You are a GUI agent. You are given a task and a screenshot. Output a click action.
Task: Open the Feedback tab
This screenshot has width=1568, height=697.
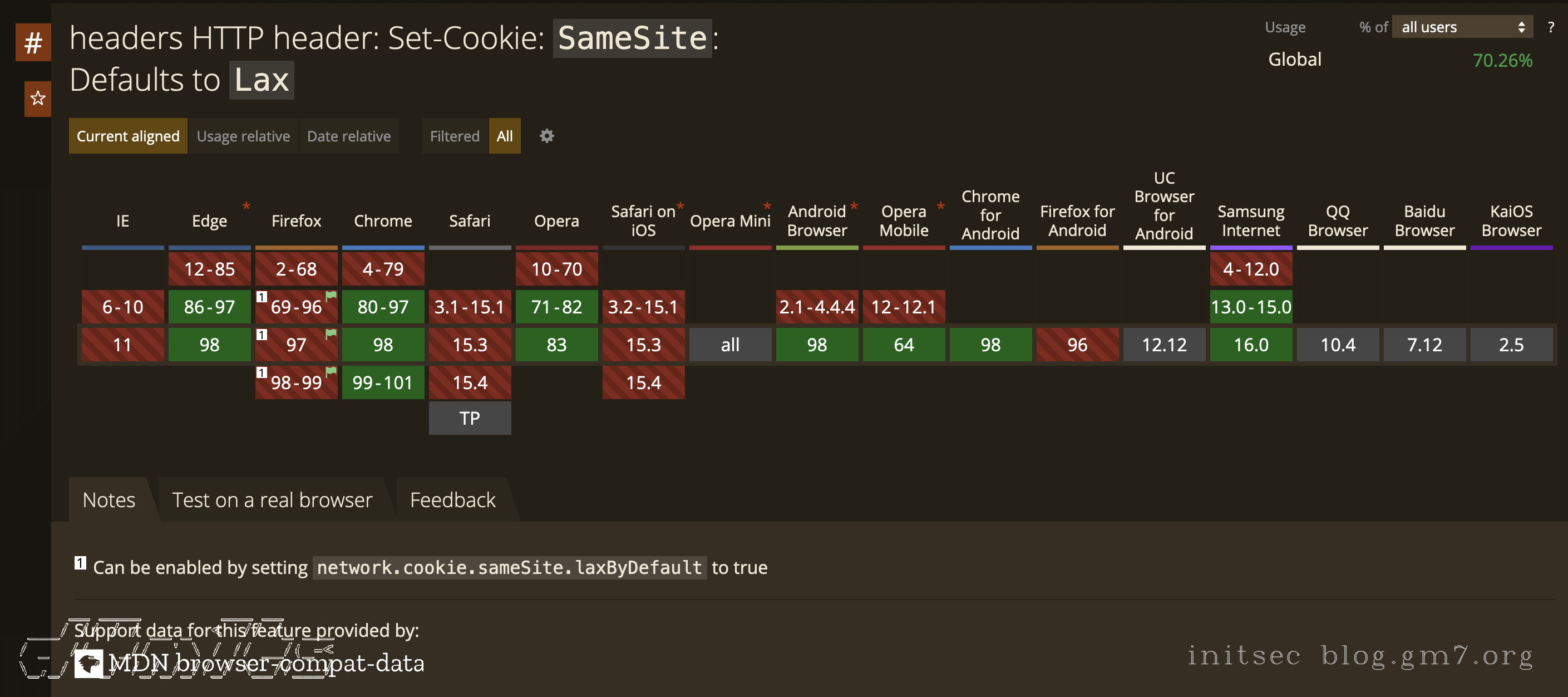coord(452,499)
